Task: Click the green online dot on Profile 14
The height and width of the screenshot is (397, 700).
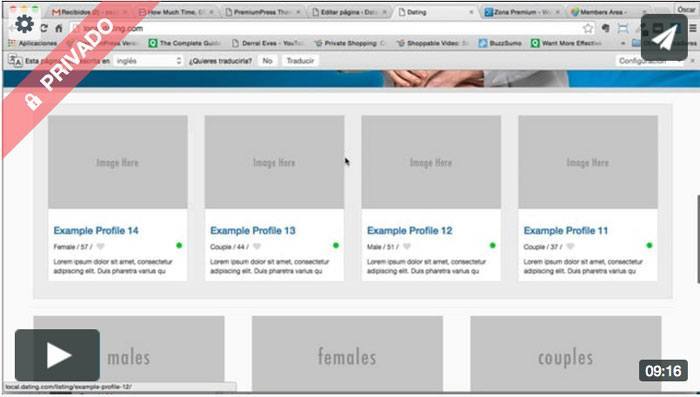Action: click(x=179, y=245)
